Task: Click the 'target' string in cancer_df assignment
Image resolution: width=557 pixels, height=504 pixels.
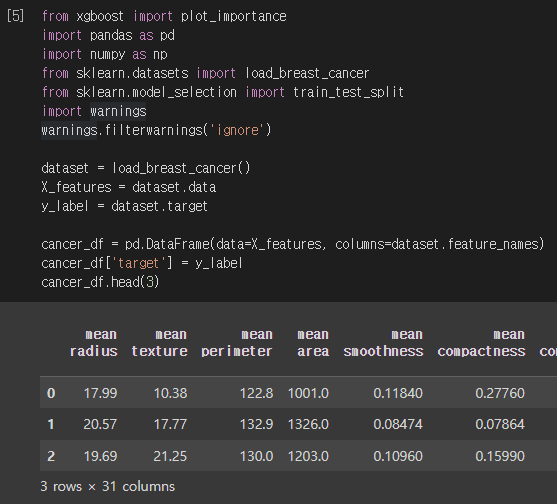Action: tap(138, 264)
